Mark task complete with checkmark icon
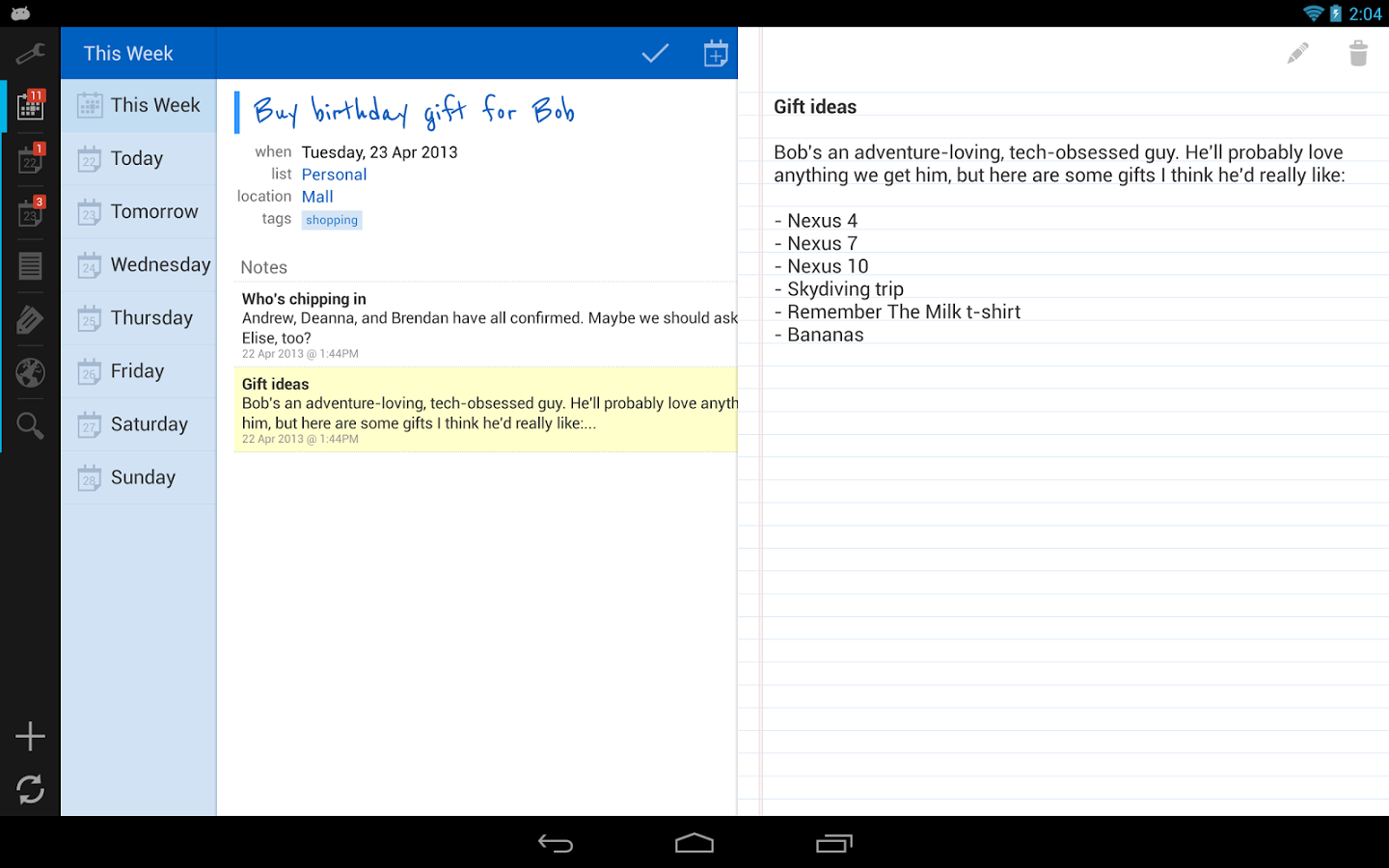 [655, 53]
